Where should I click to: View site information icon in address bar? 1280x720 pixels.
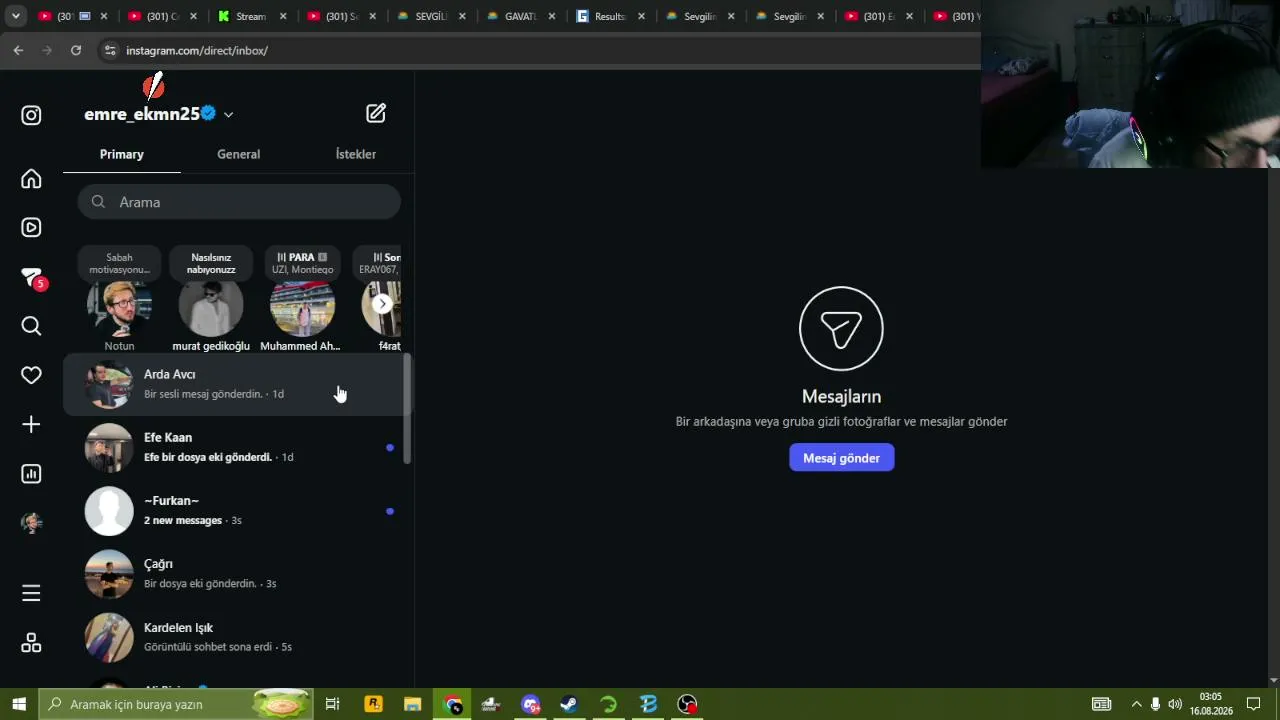(110, 50)
